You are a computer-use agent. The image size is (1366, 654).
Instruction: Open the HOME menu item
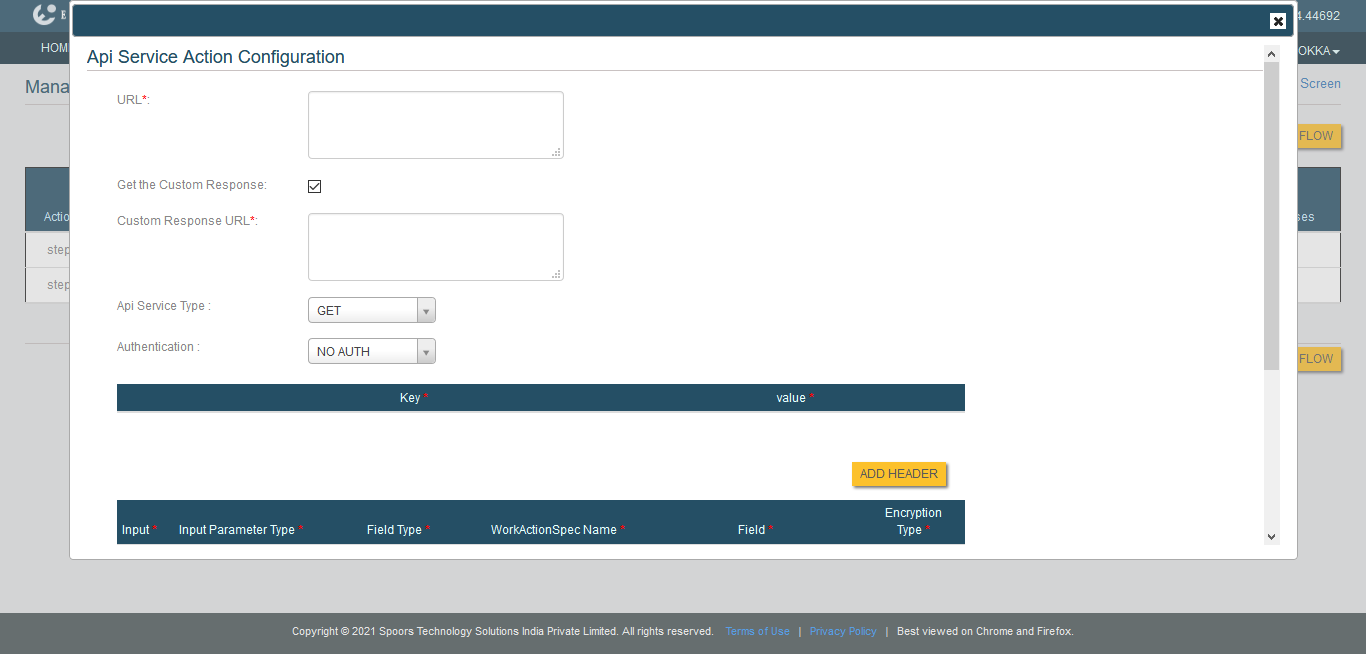(x=55, y=48)
